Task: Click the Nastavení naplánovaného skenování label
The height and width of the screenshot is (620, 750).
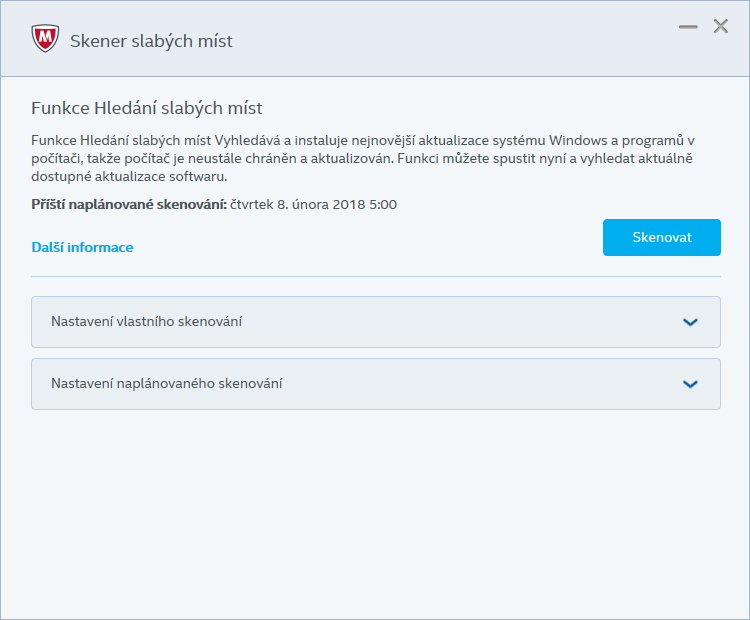Action: click(x=166, y=384)
